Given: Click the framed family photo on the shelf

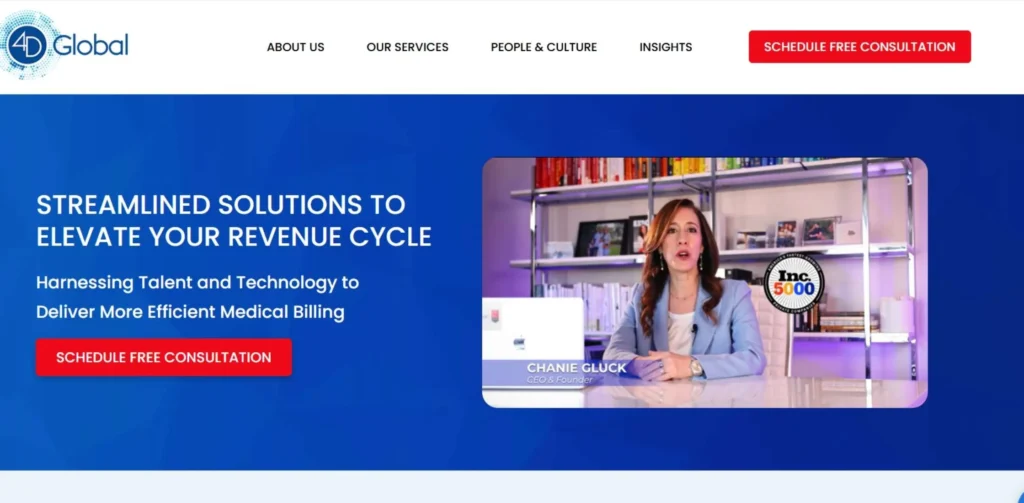Looking at the screenshot, I should pyautogui.click(x=601, y=238).
